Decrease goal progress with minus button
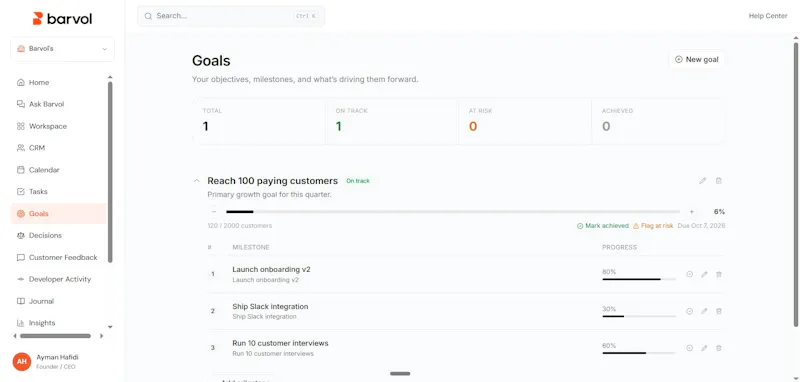The image size is (800, 382). coord(214,212)
